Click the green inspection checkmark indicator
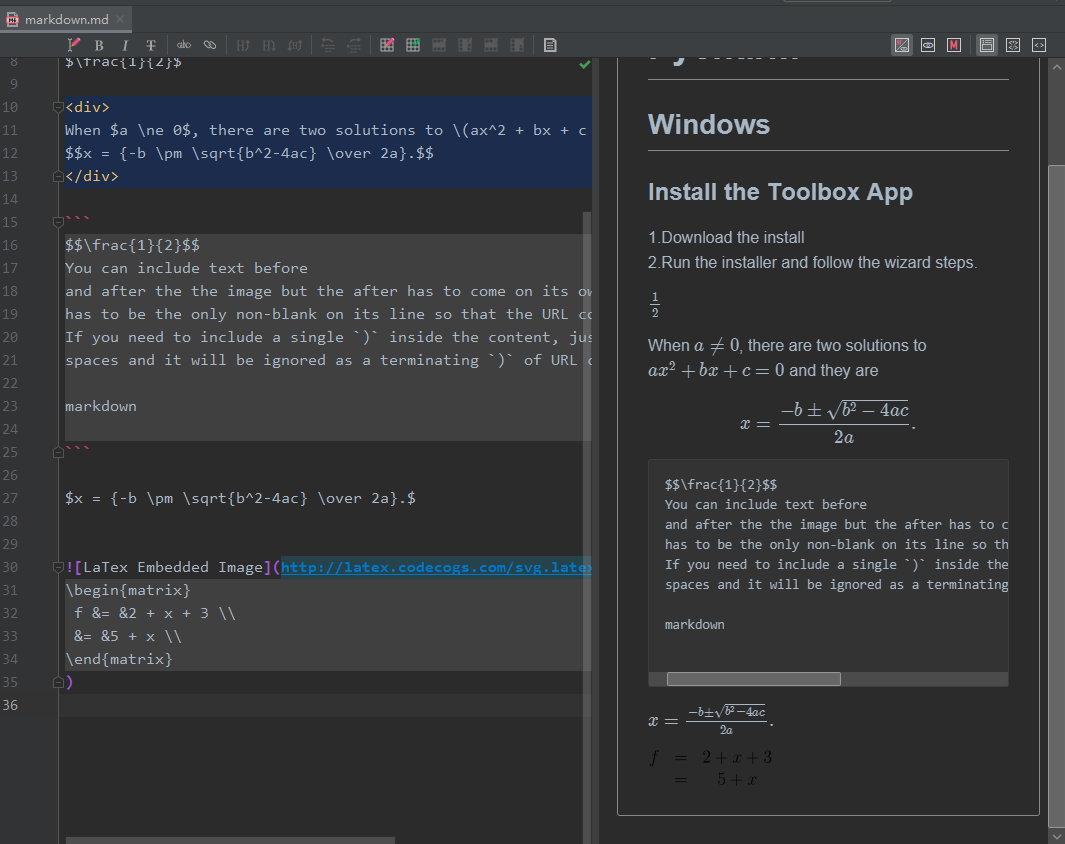This screenshot has height=844, width=1065. coord(584,65)
